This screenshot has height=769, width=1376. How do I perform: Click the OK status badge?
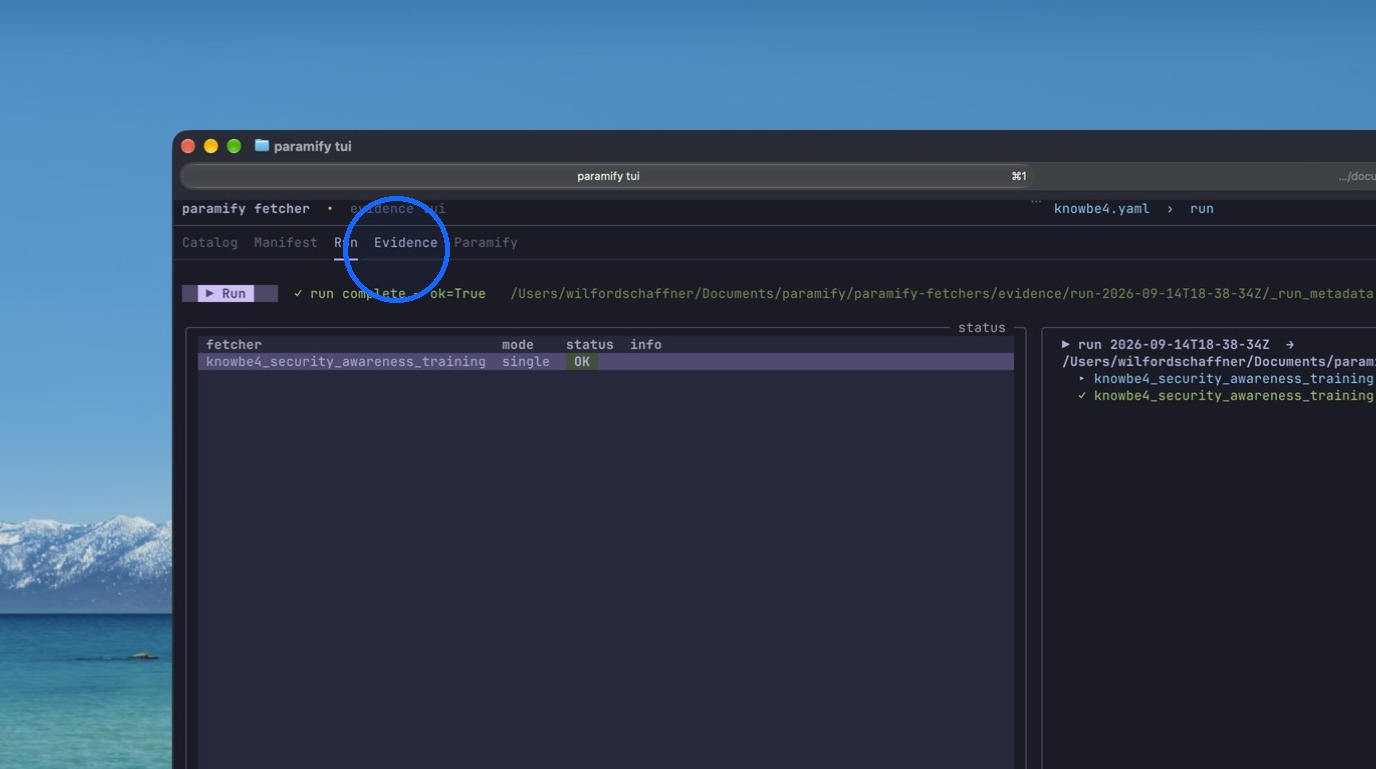(x=582, y=361)
